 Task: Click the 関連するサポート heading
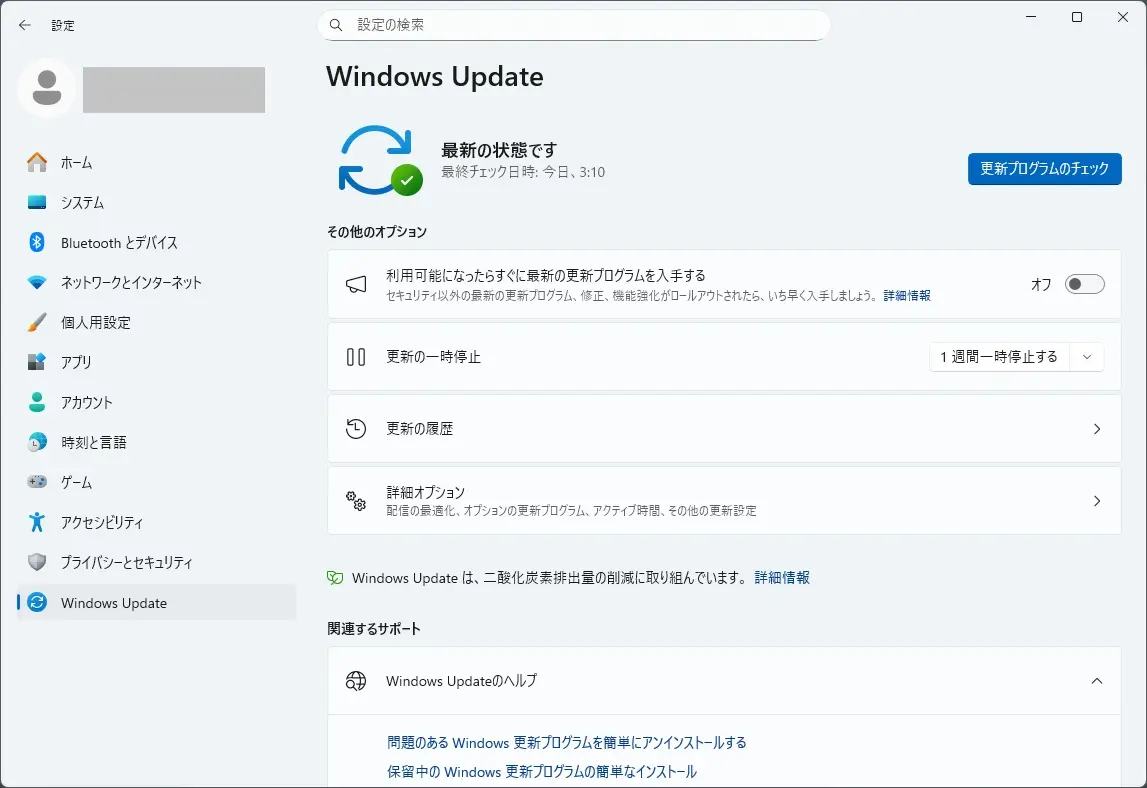(x=374, y=628)
